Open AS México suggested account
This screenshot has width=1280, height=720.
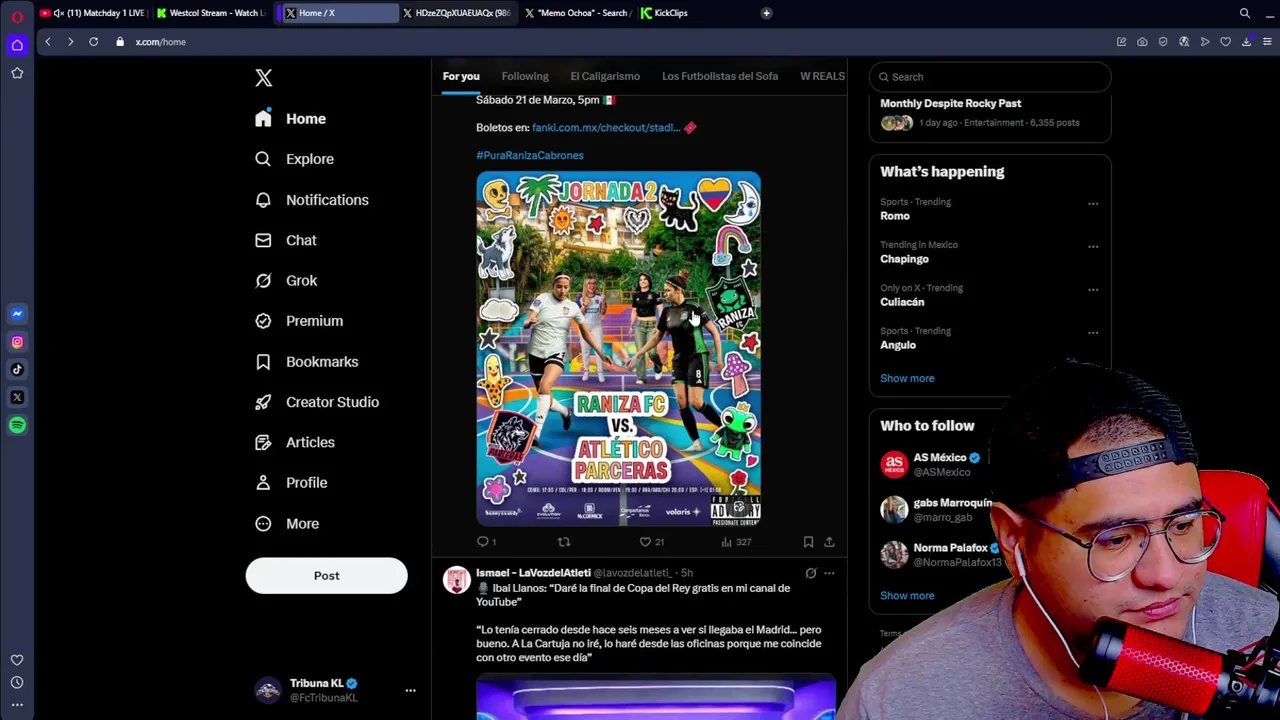[940, 465]
